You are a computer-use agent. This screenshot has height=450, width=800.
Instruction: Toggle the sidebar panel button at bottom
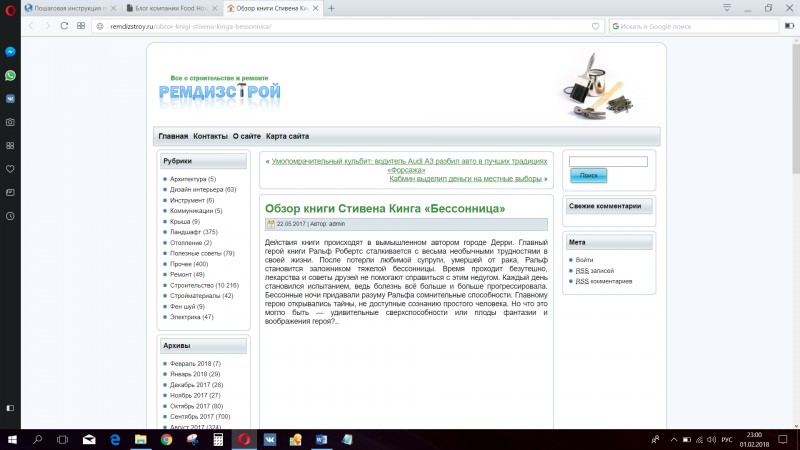point(10,408)
